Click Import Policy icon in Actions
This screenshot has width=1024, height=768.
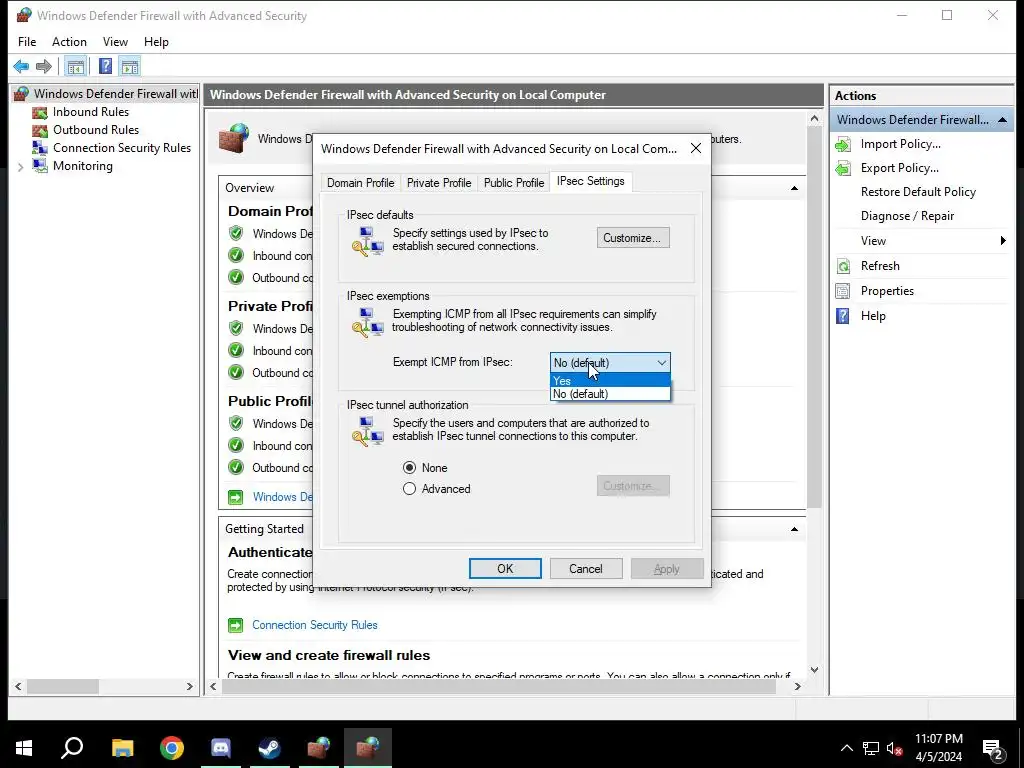(x=843, y=144)
